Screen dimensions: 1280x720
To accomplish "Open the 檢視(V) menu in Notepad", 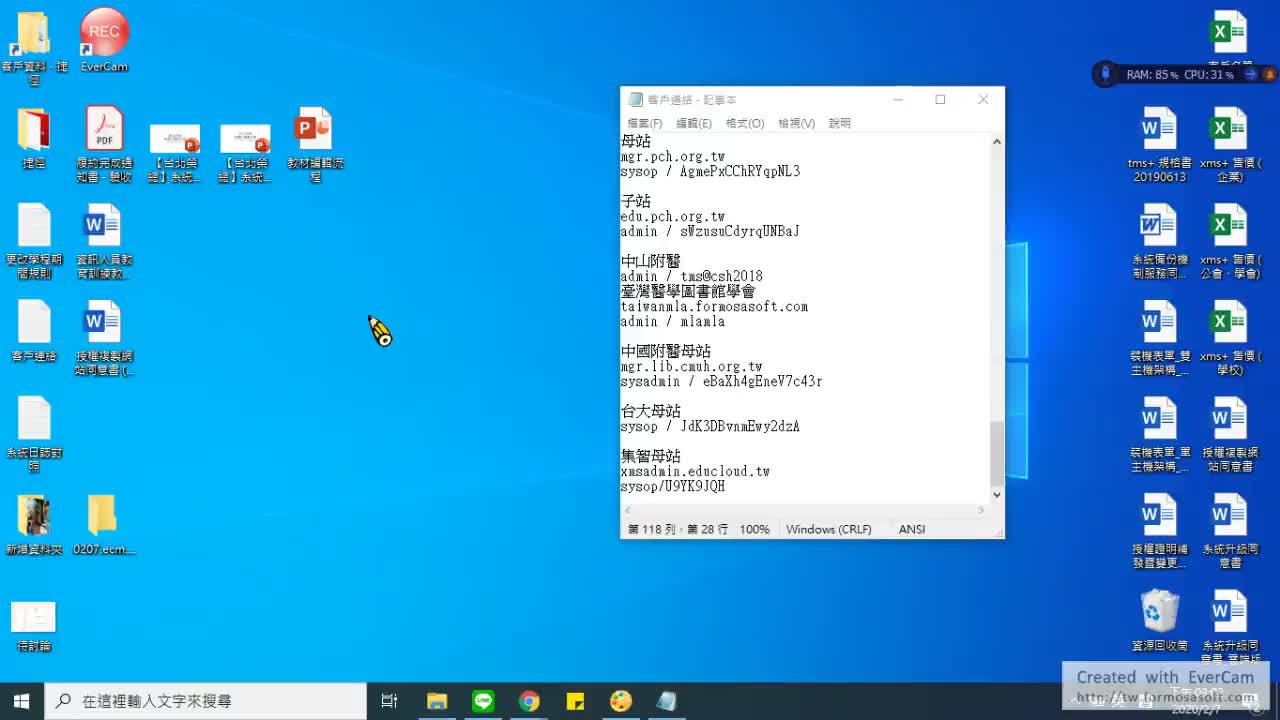I will tap(796, 123).
